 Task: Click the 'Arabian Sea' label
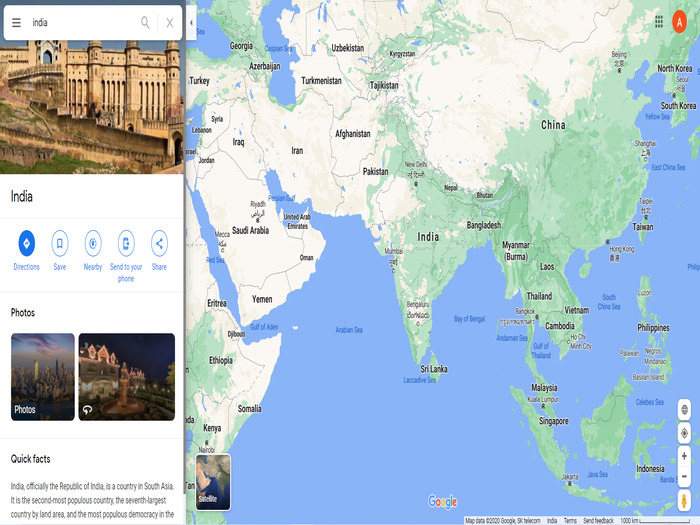[x=349, y=330]
